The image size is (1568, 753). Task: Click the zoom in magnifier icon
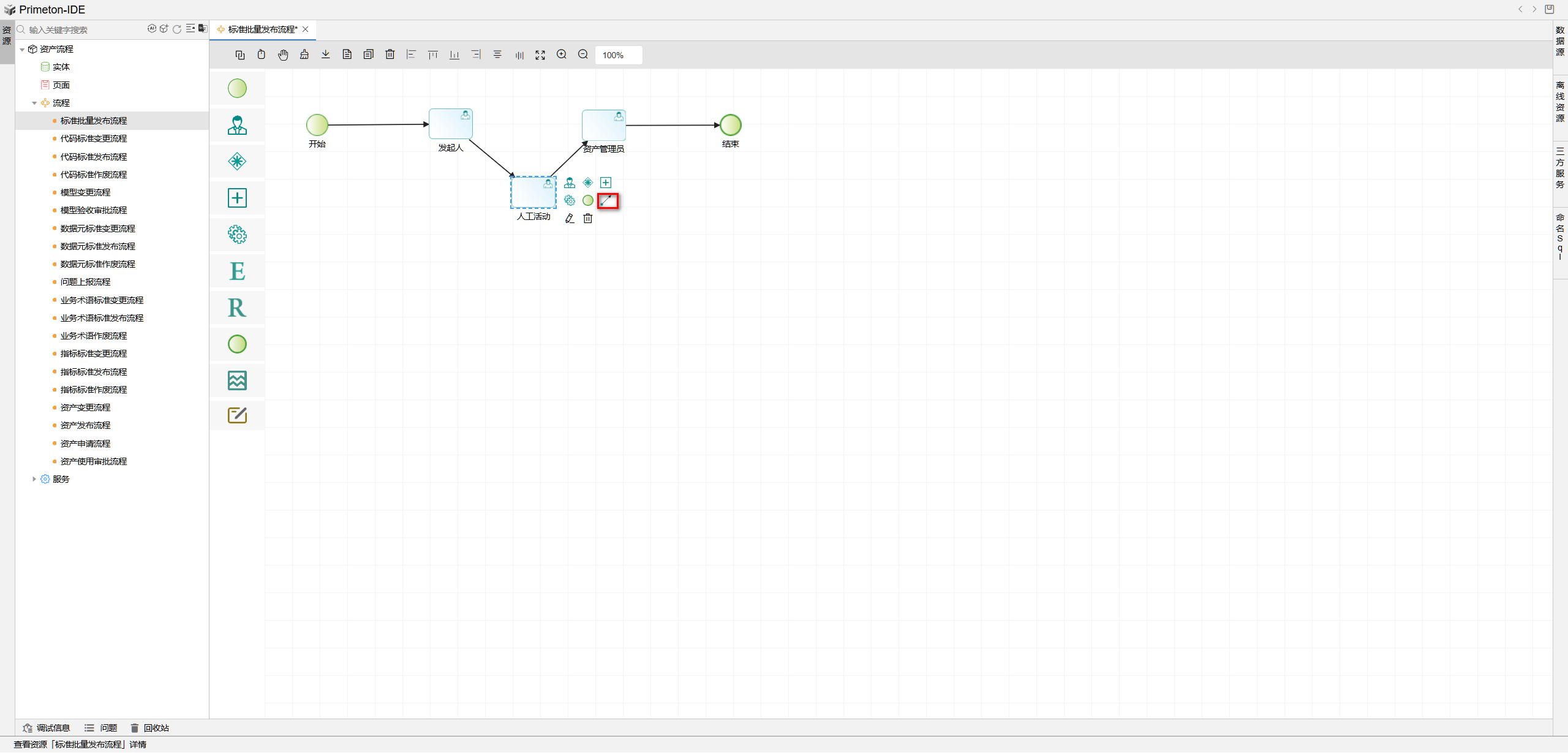click(x=562, y=55)
